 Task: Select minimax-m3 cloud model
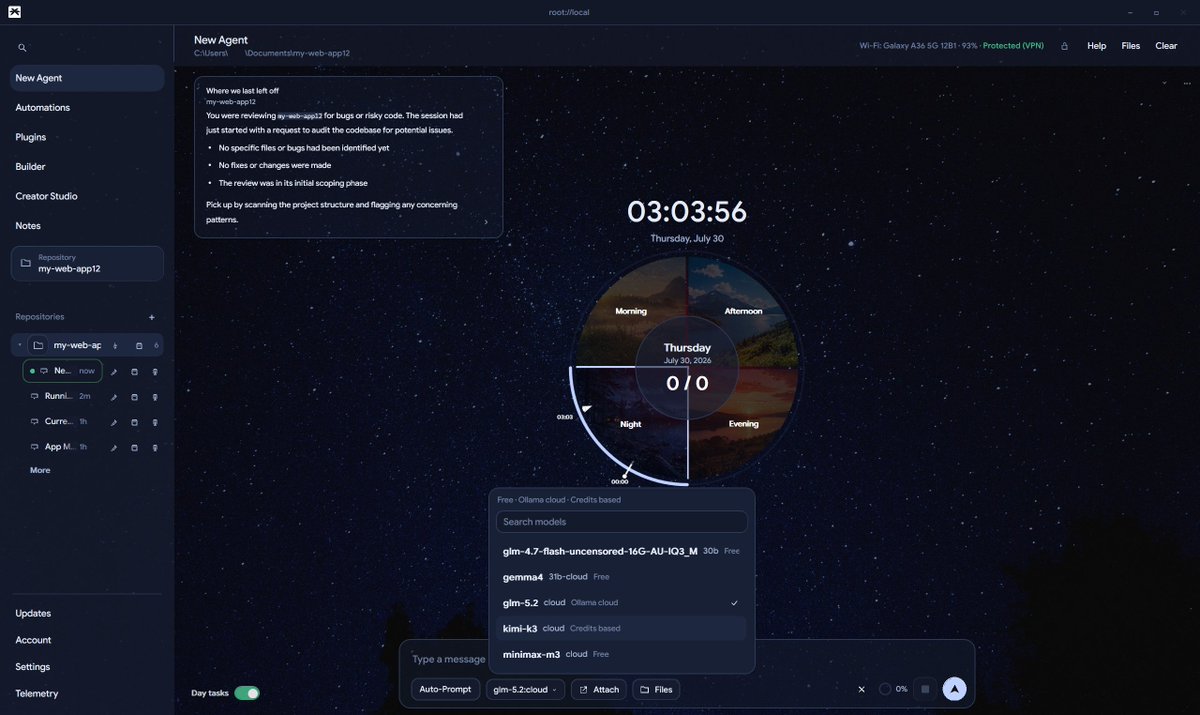(622, 654)
